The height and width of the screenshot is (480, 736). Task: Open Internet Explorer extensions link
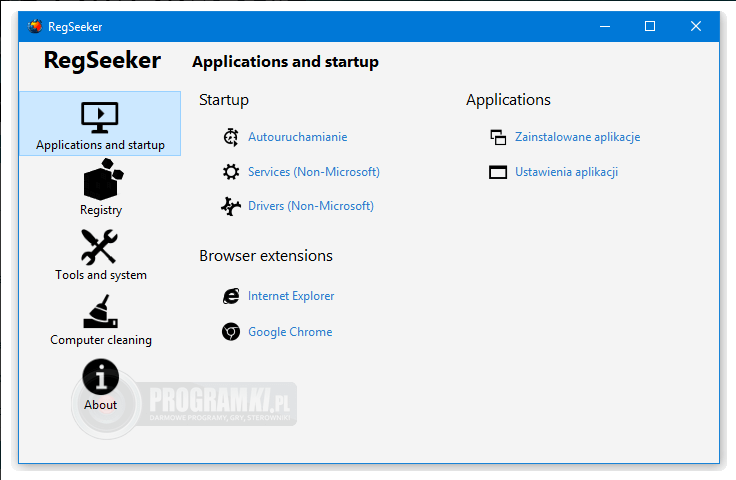pyautogui.click(x=291, y=296)
